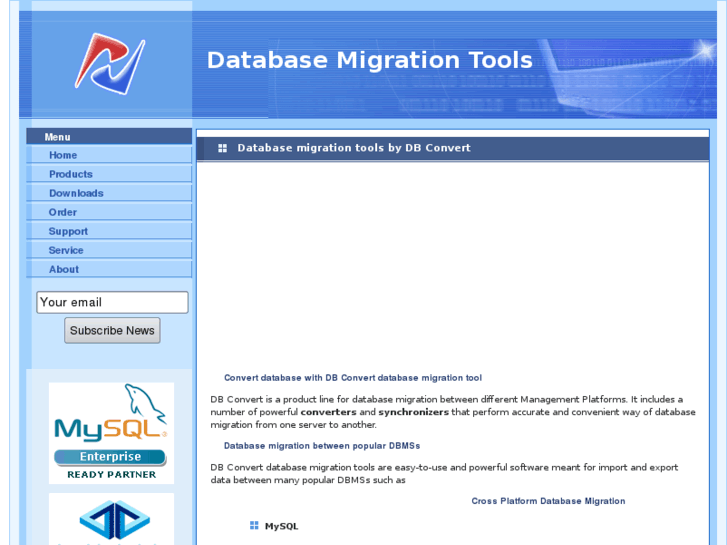Click the MySQL list item

[281, 526]
